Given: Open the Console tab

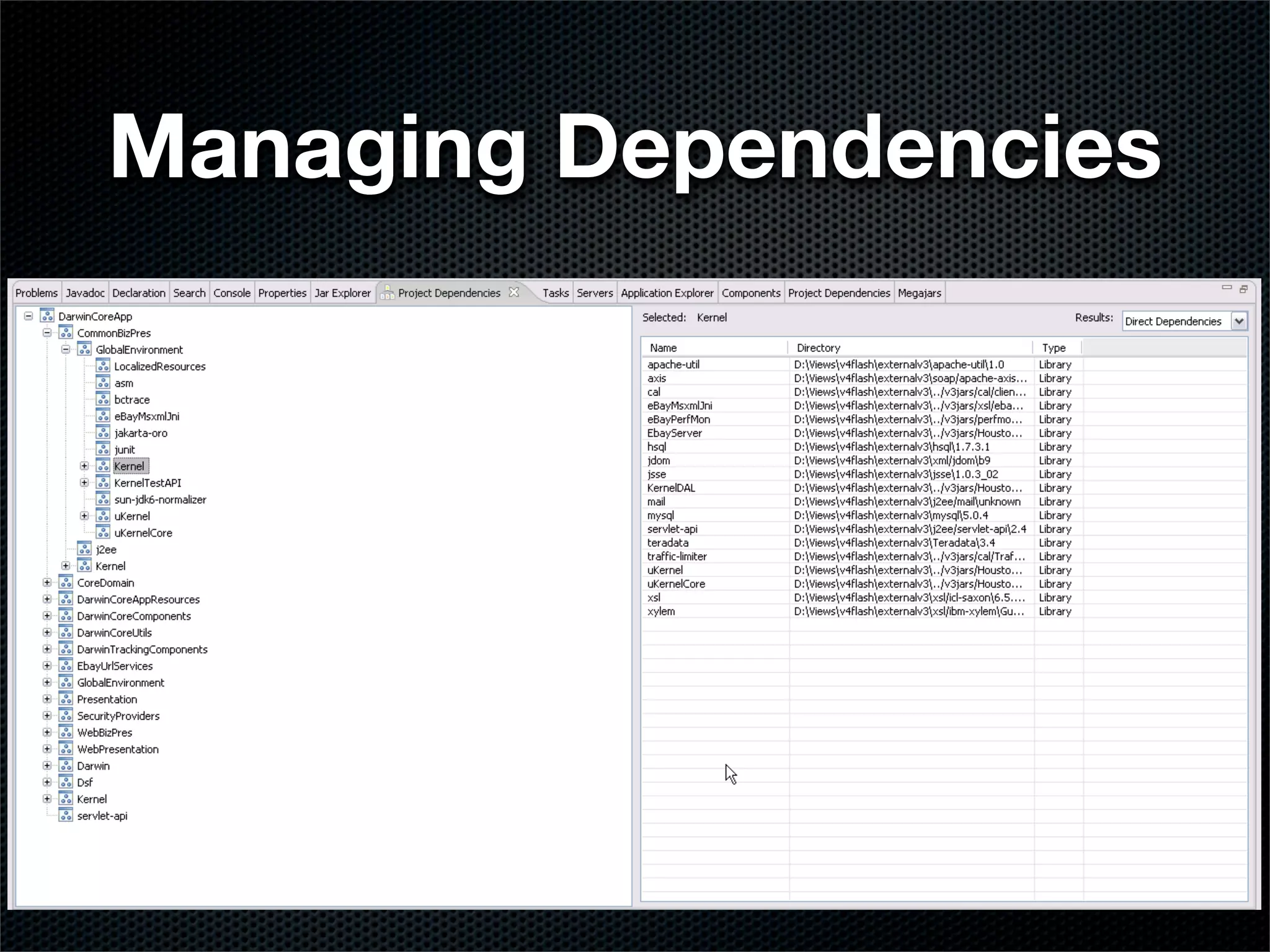Looking at the screenshot, I should pos(231,293).
